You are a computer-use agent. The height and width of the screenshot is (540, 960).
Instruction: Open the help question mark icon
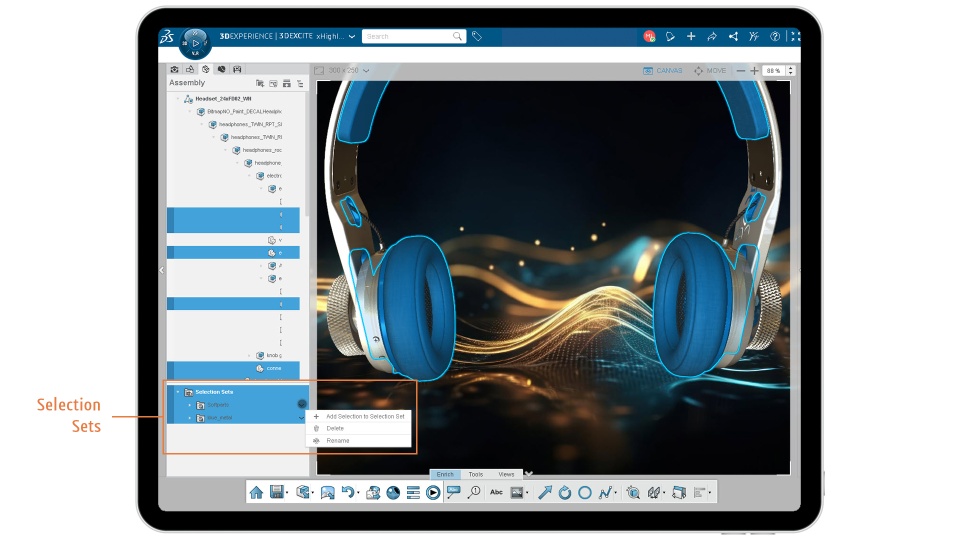[x=775, y=37]
